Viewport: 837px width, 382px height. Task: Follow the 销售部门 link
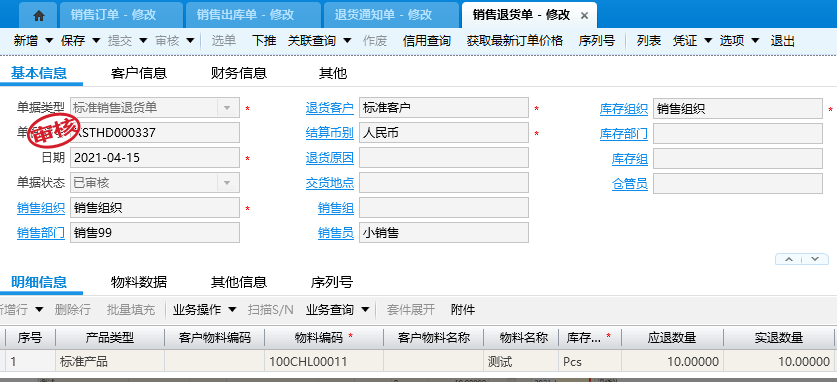pos(41,233)
